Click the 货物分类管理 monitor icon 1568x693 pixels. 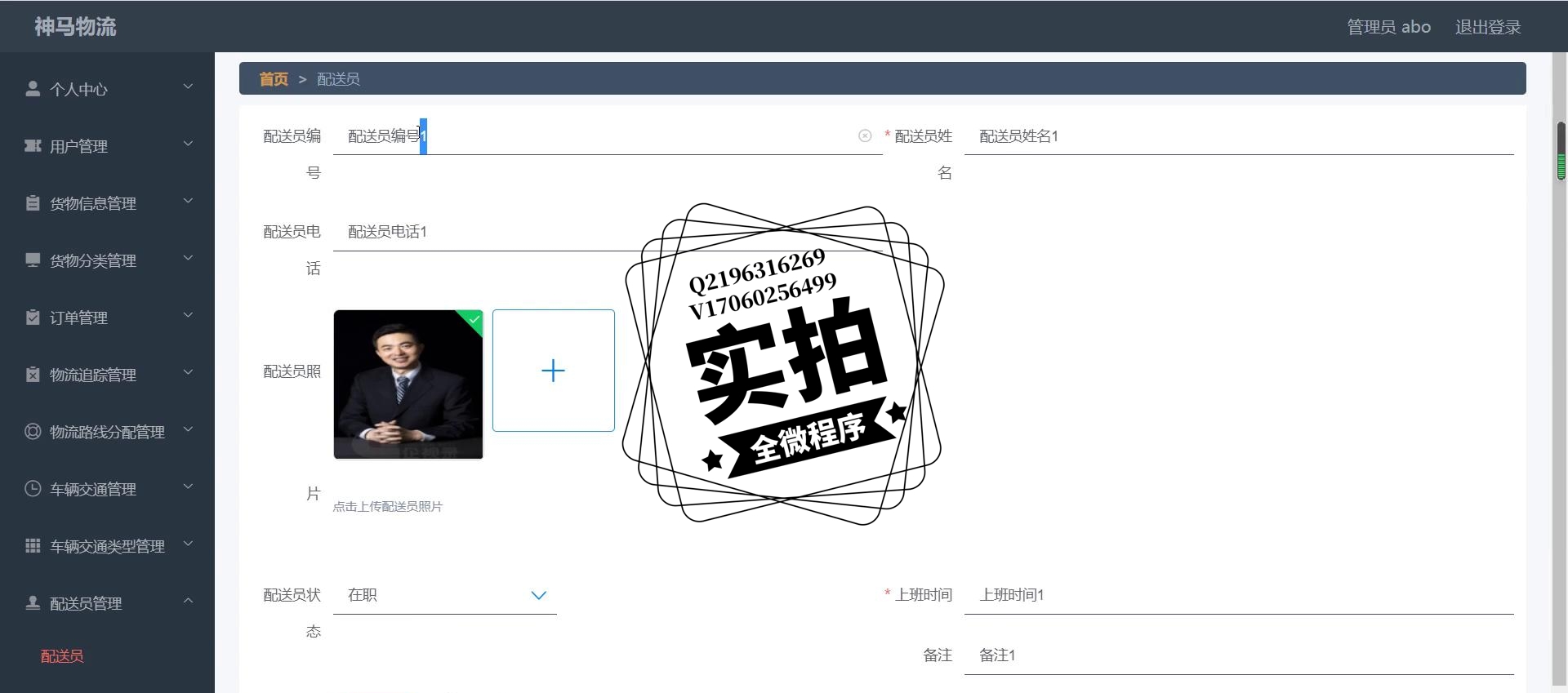coord(33,260)
